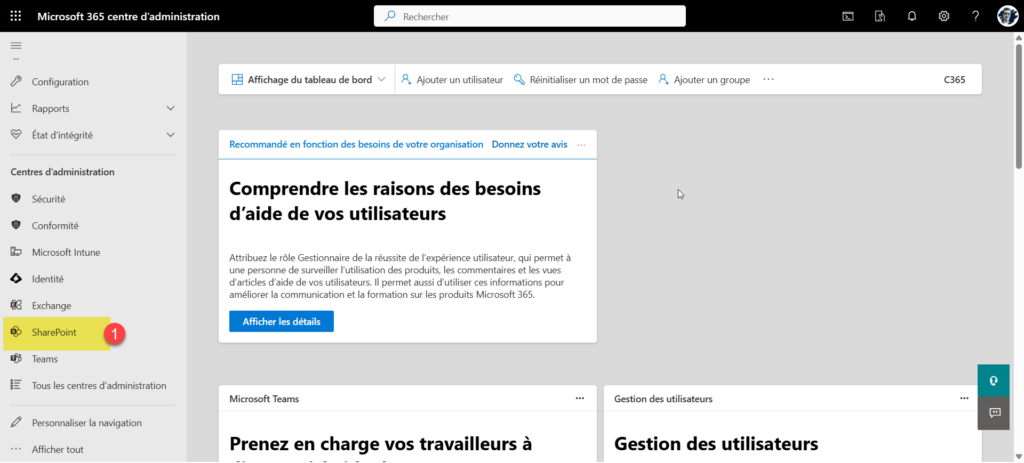Open Microsoft Teams card ellipsis menu
Viewport: 1024px width, 463px height.
tap(580, 398)
